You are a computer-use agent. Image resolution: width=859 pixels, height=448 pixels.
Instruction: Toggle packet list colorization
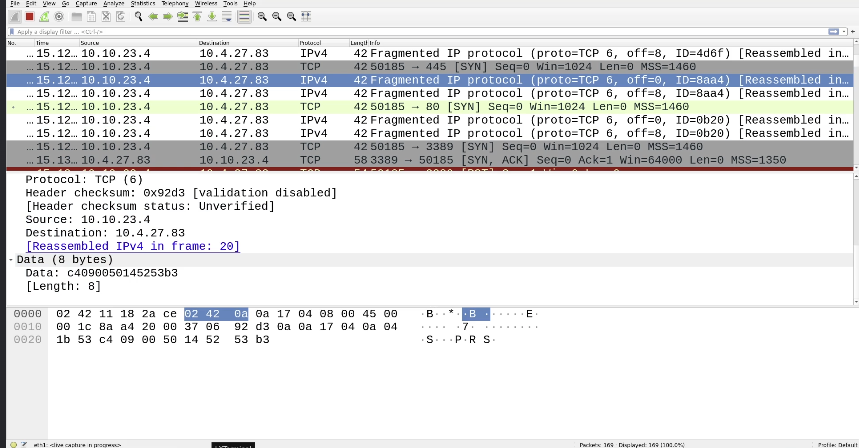pyautogui.click(x=244, y=17)
